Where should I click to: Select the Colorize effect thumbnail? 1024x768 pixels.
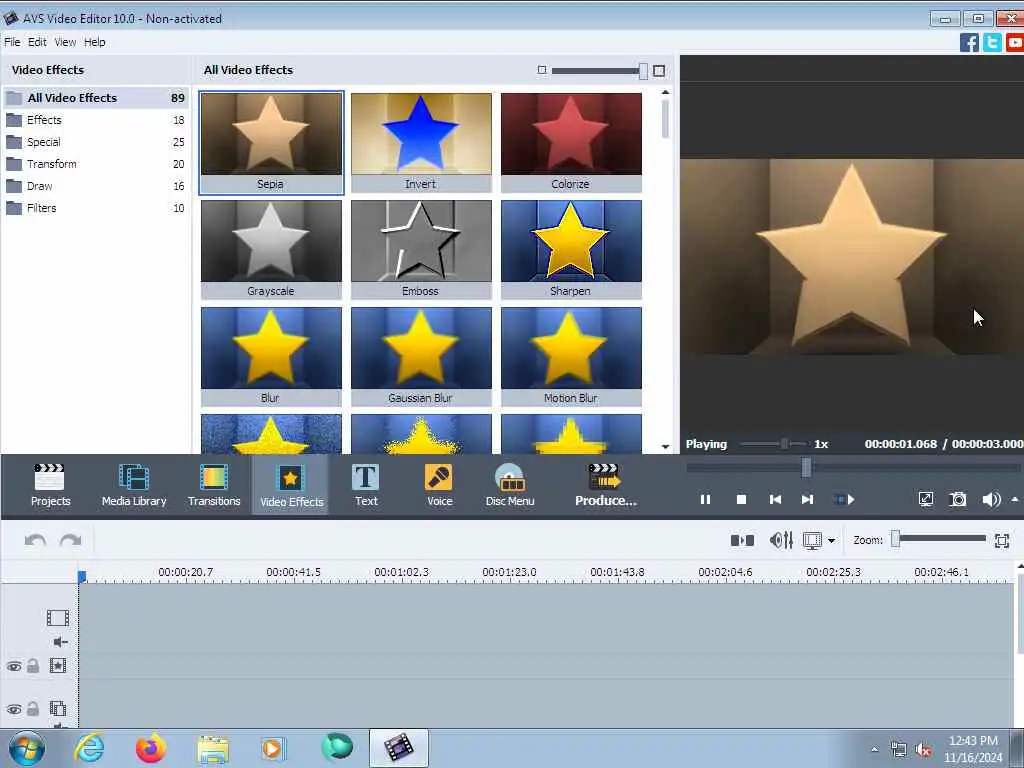tap(571, 142)
